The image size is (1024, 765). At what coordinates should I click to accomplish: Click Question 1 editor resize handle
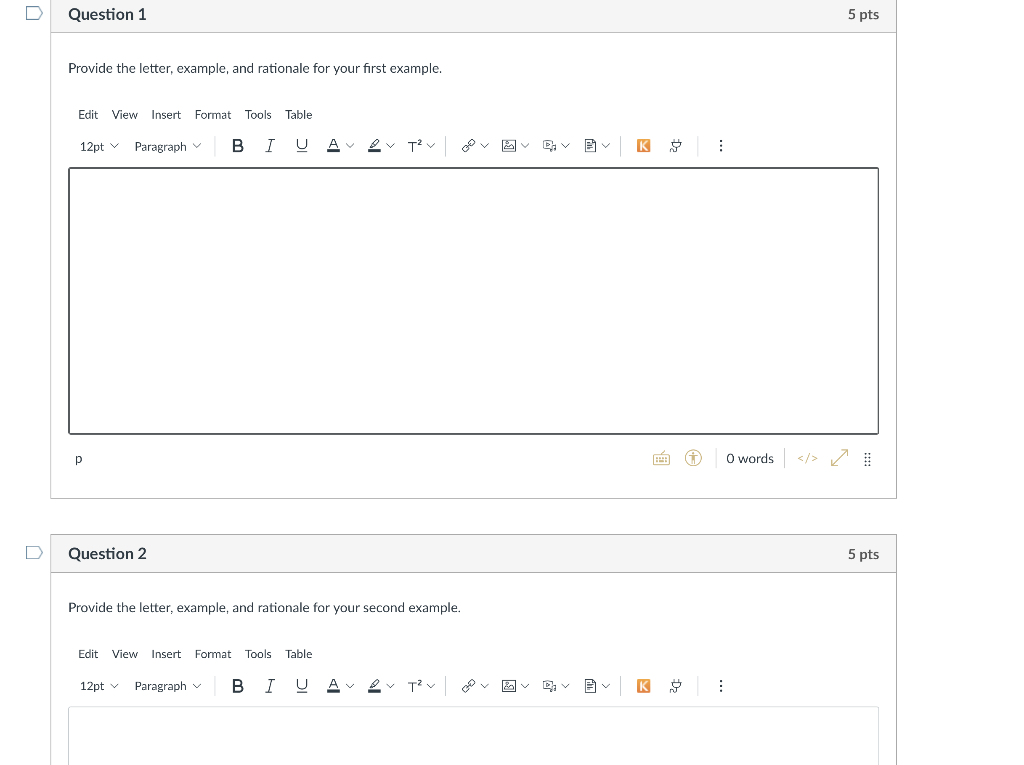point(867,459)
